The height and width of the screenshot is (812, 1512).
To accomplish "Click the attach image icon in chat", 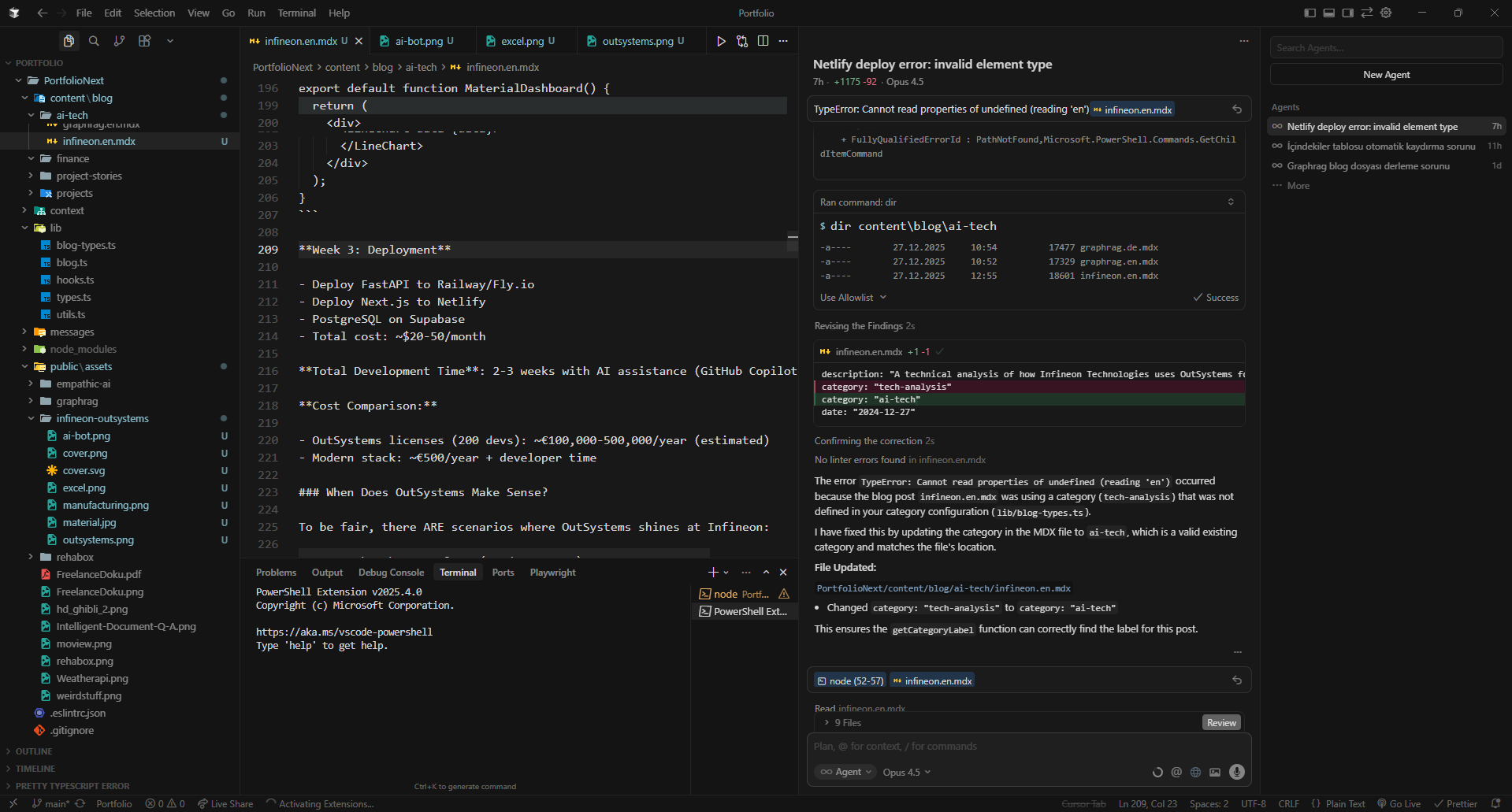I will coord(1215,772).
